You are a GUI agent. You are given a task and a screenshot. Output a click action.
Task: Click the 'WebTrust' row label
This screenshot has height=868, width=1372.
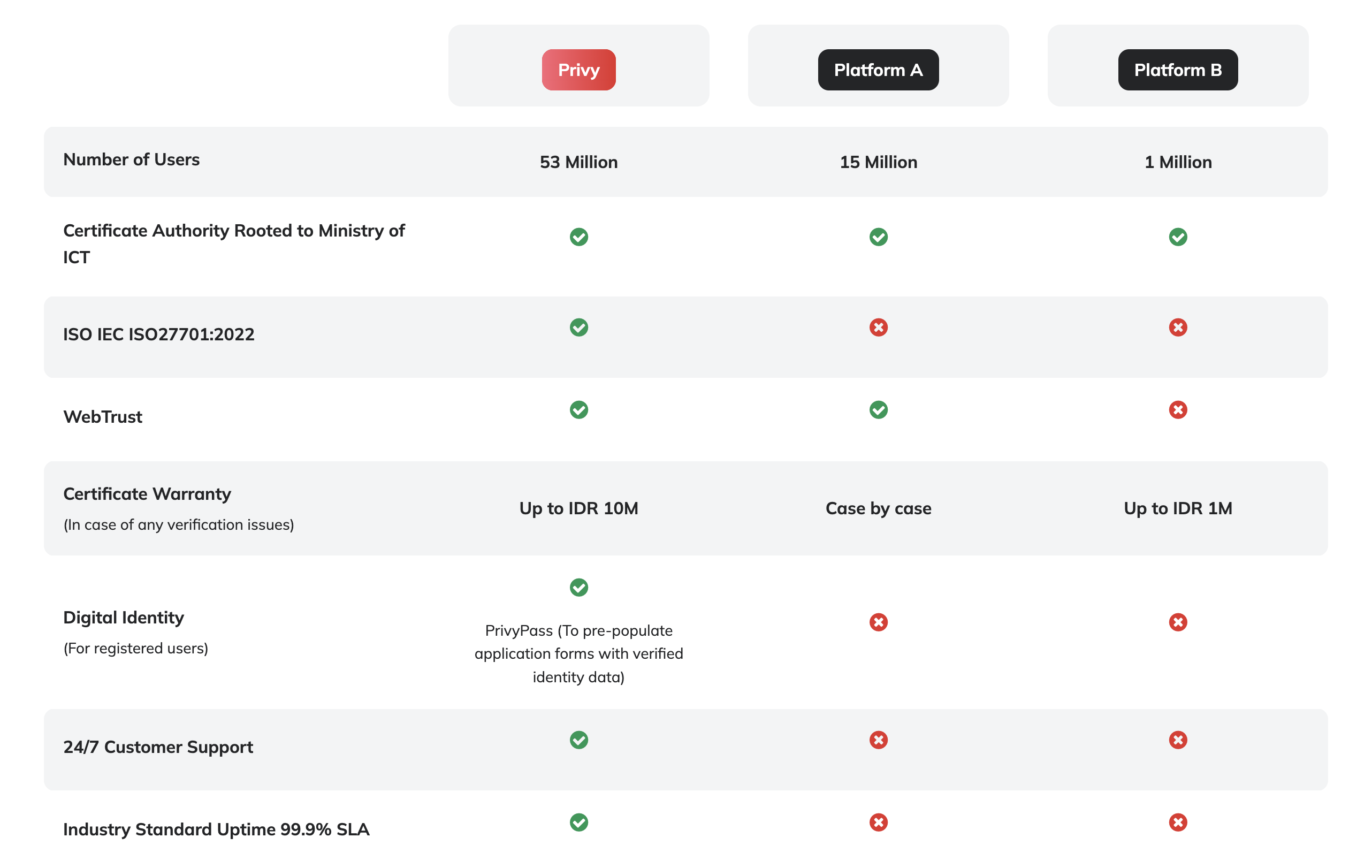click(x=103, y=417)
